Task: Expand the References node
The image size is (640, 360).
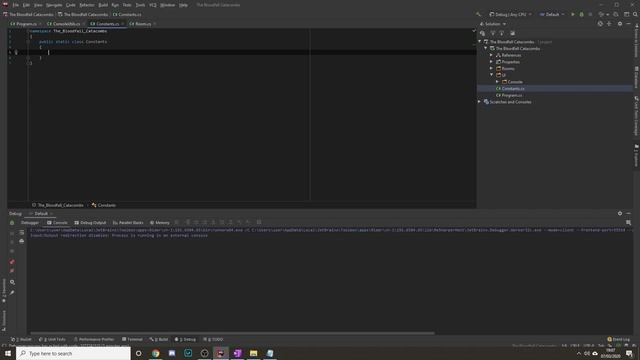Action: [x=491, y=55]
